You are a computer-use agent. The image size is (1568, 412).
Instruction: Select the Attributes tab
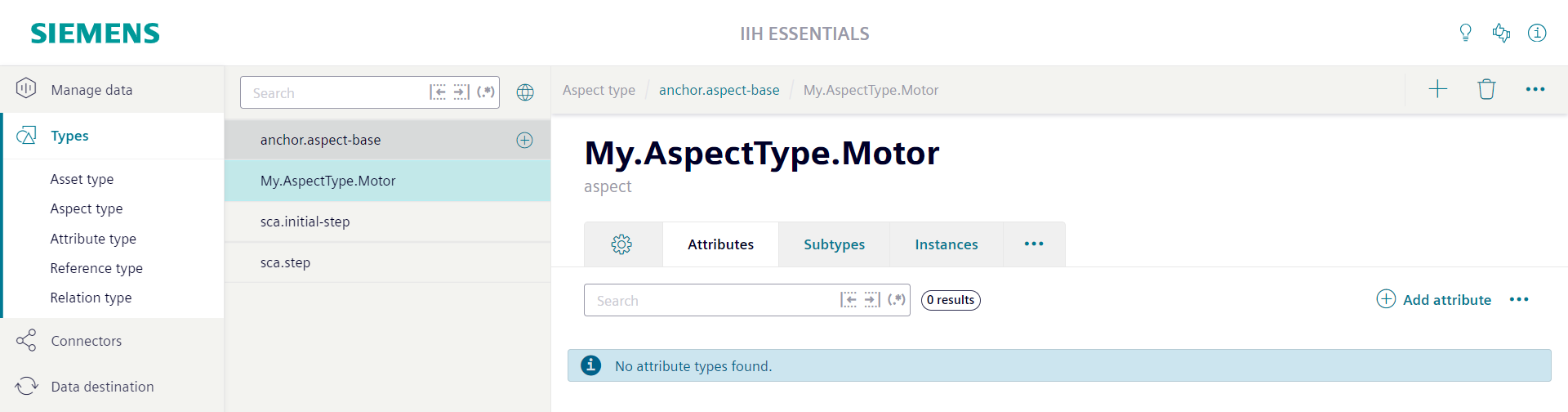[720, 244]
